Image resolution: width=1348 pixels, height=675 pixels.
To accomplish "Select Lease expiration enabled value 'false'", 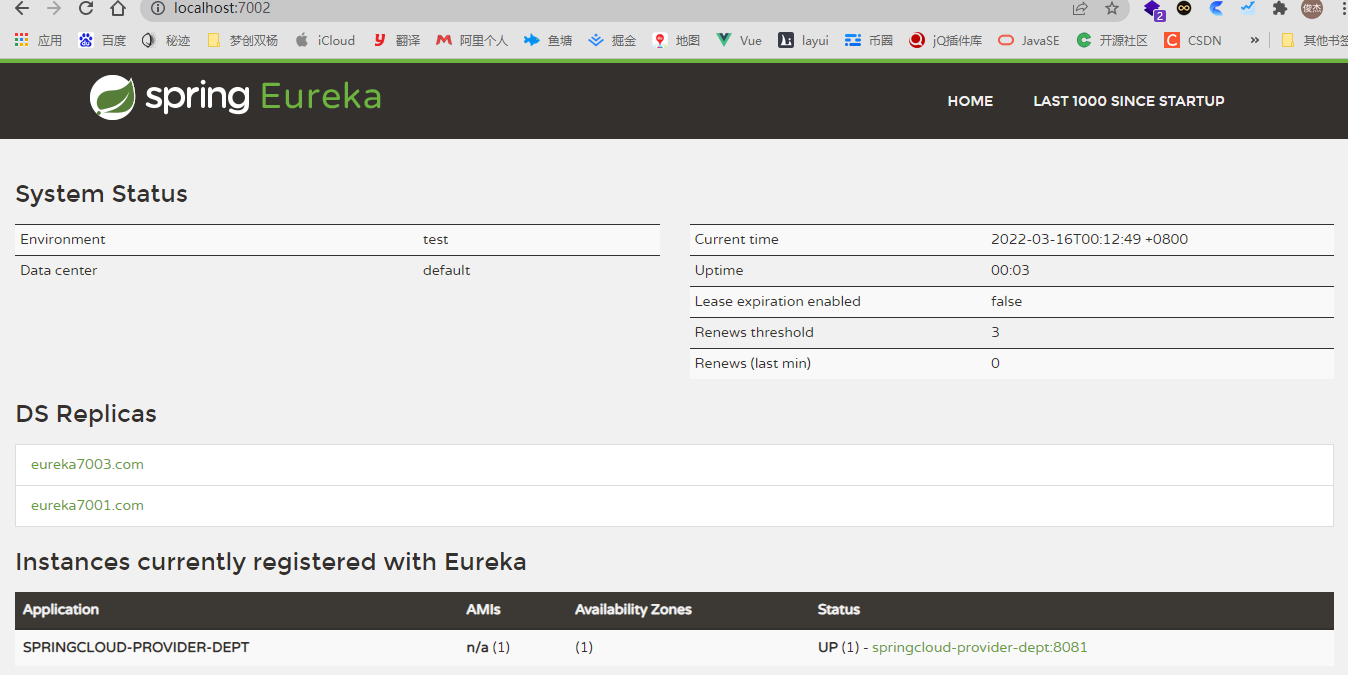I will 1006,301.
